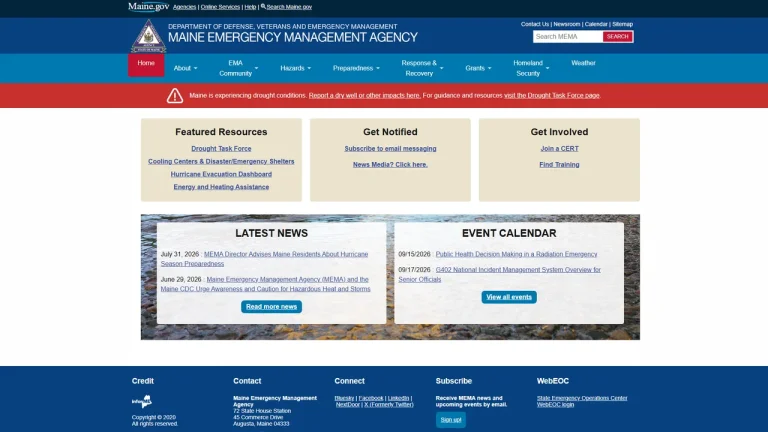Open the X (Formerly Twitter) link
This screenshot has width=768, height=432.
click(389, 405)
